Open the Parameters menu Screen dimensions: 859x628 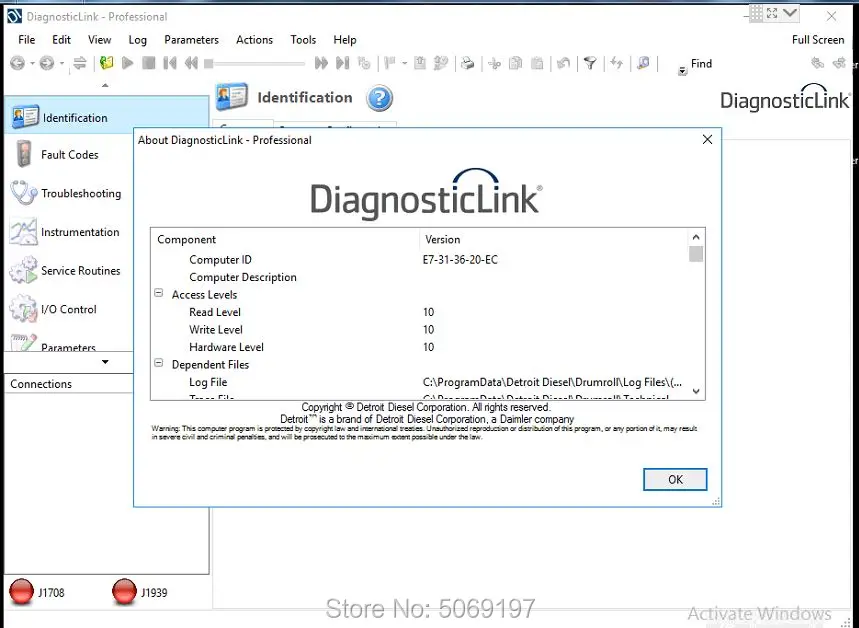[191, 39]
